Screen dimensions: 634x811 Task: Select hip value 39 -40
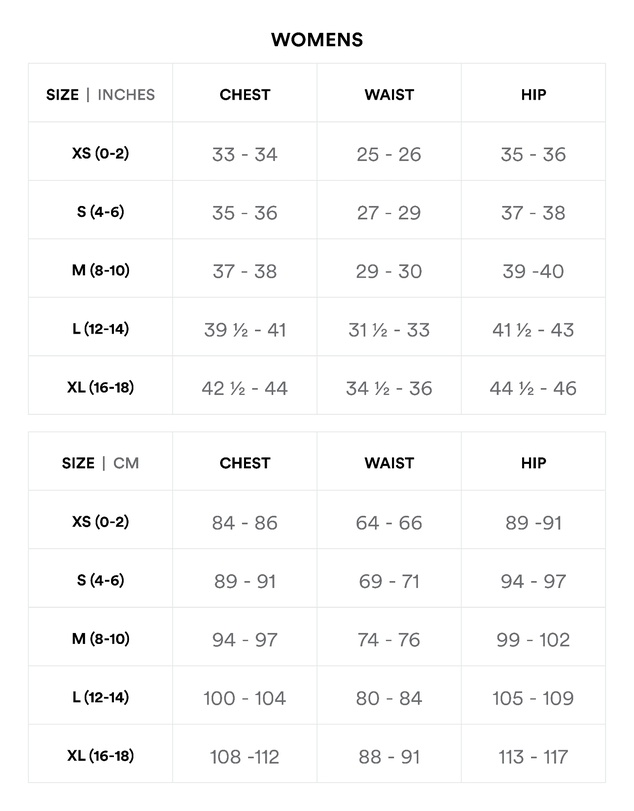pyautogui.click(x=533, y=271)
